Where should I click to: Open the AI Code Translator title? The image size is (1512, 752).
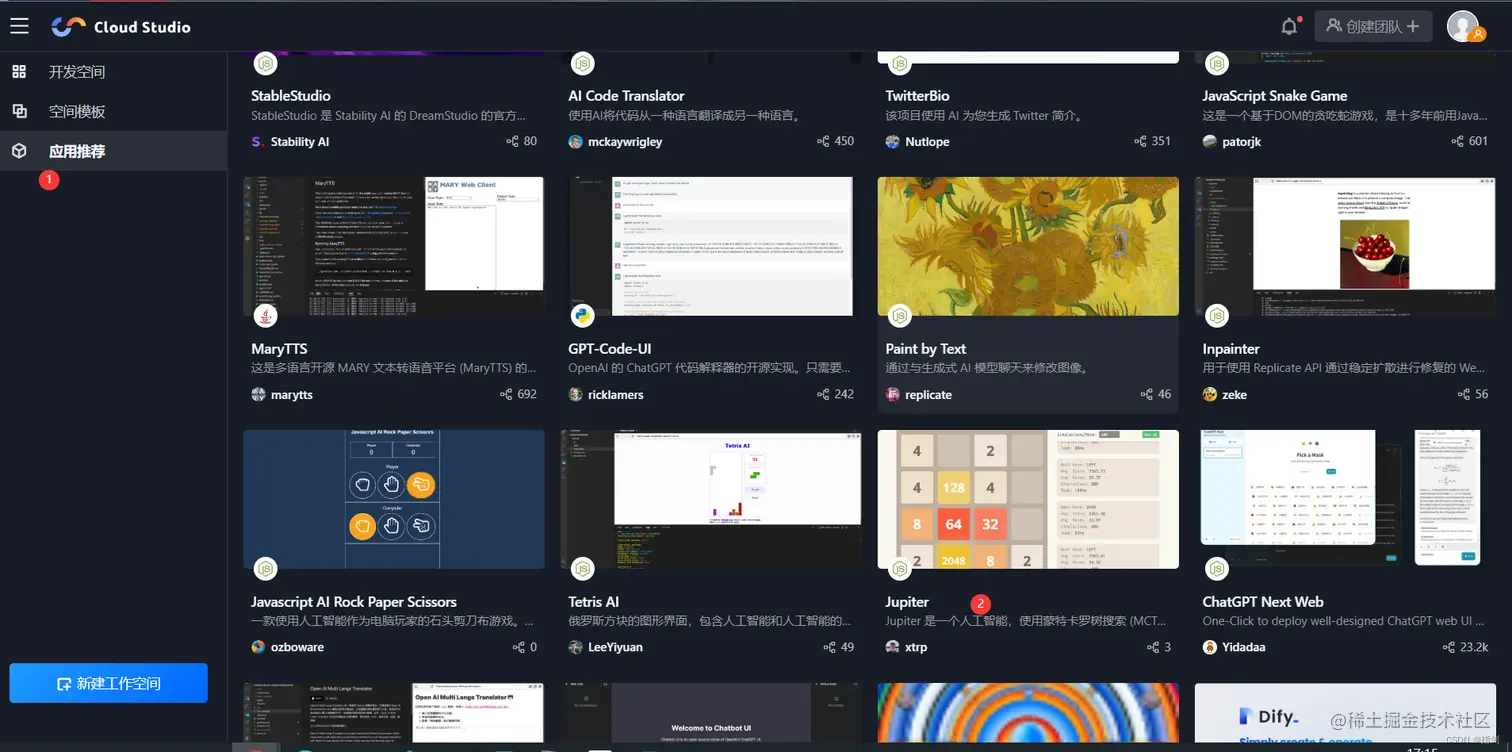point(626,96)
